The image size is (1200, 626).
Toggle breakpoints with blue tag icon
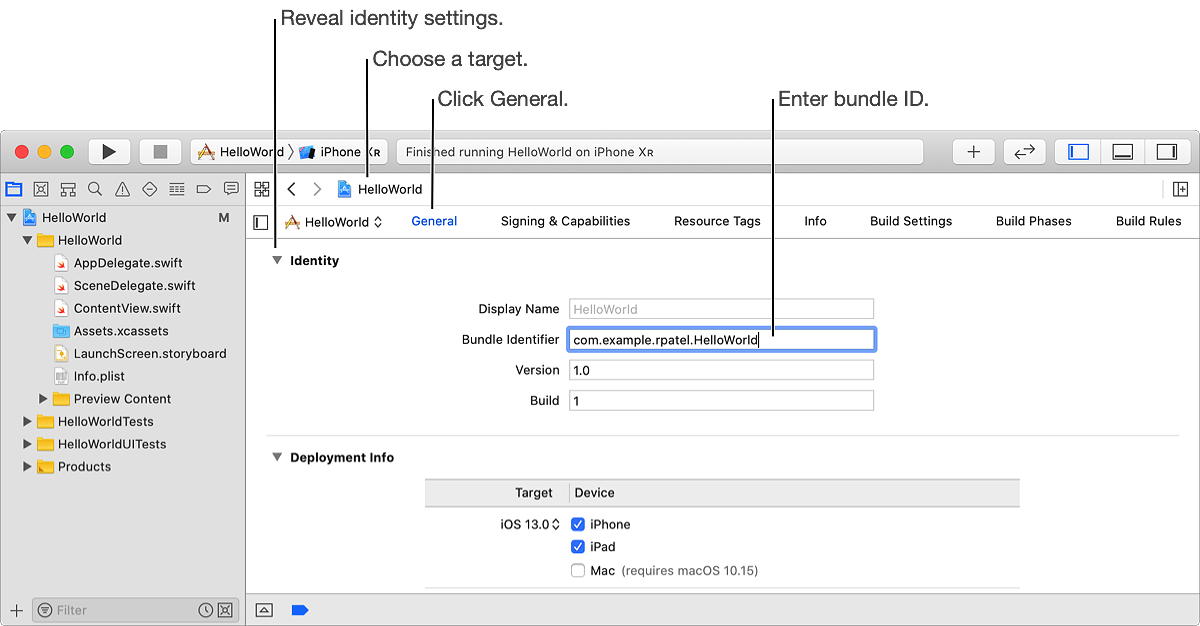[300, 609]
